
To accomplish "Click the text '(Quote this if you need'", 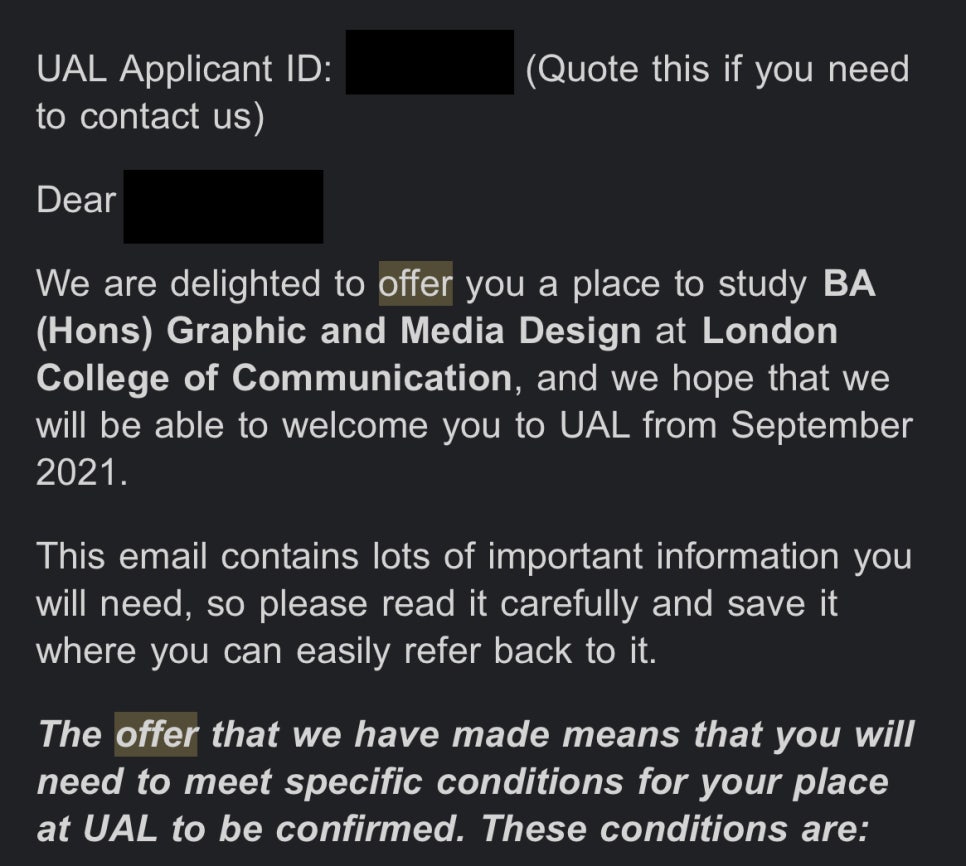I will (x=717, y=69).
